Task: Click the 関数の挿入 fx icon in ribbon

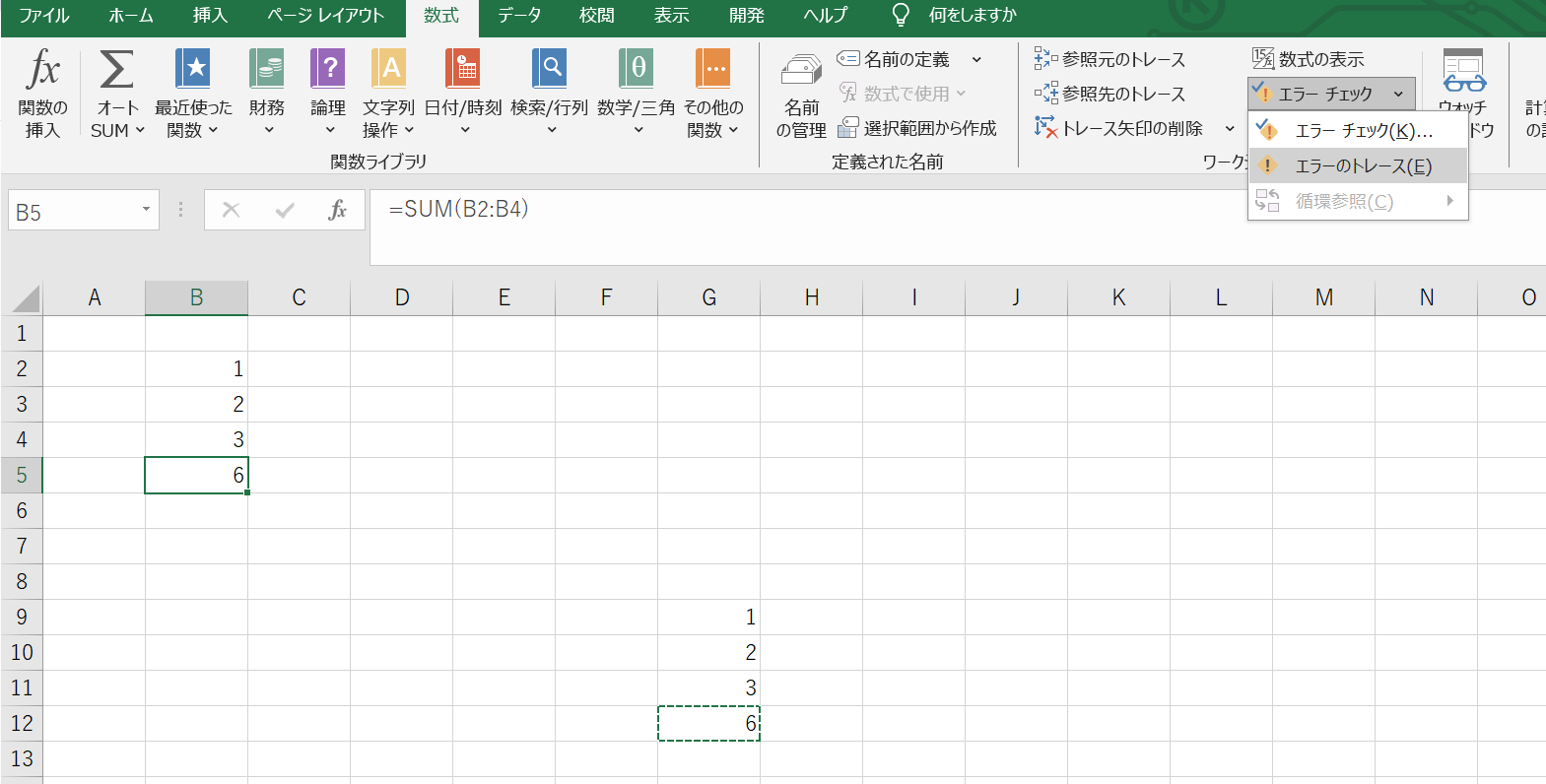Action: (42, 71)
